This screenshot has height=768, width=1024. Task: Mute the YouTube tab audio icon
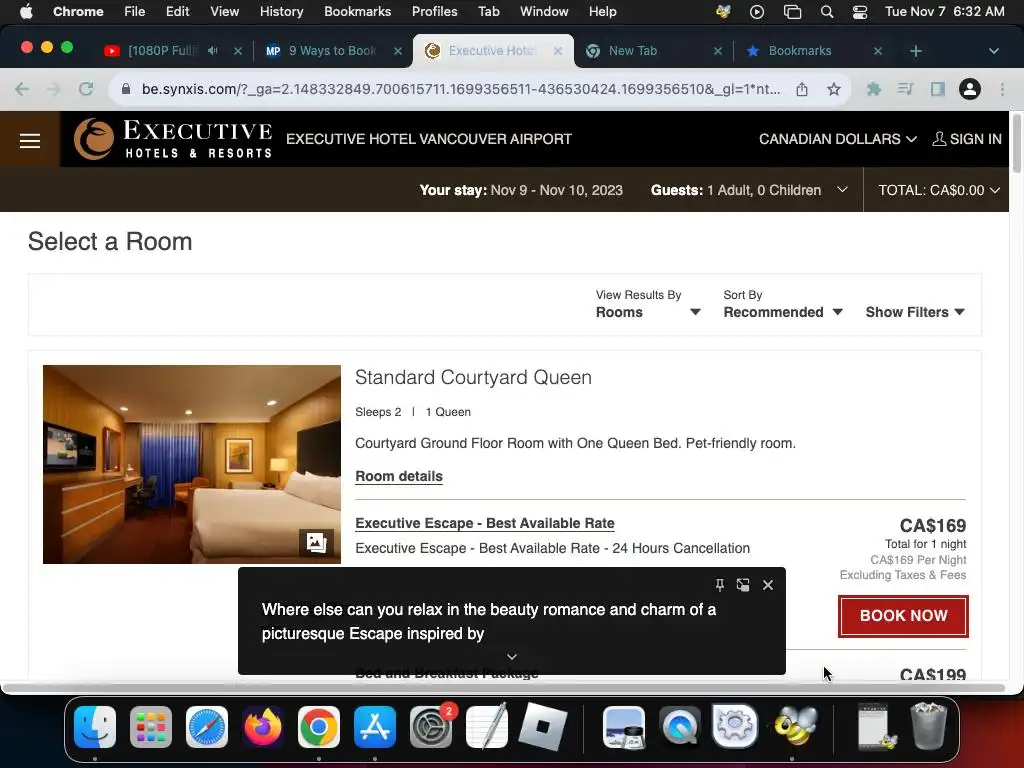[213, 50]
